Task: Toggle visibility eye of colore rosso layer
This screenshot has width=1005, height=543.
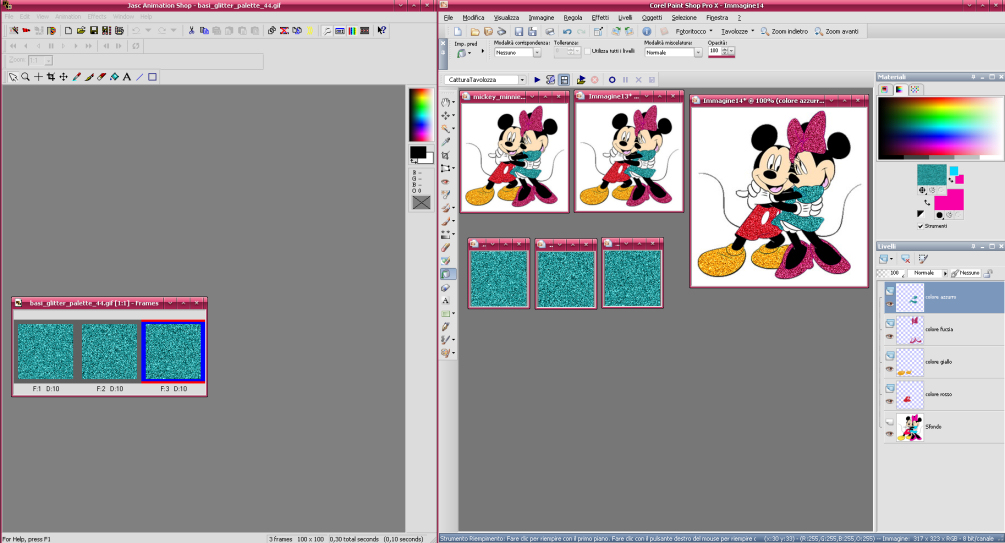Action: click(x=890, y=402)
